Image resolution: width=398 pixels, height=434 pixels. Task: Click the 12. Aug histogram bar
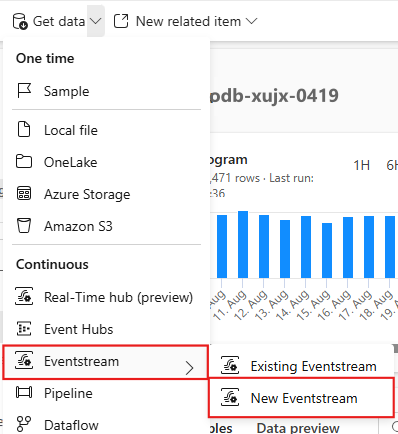pos(264,246)
